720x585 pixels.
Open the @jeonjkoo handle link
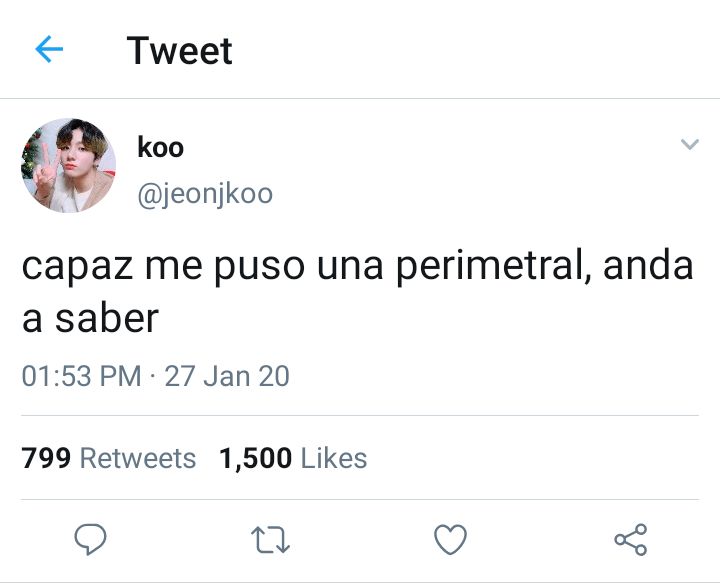pyautogui.click(x=205, y=194)
